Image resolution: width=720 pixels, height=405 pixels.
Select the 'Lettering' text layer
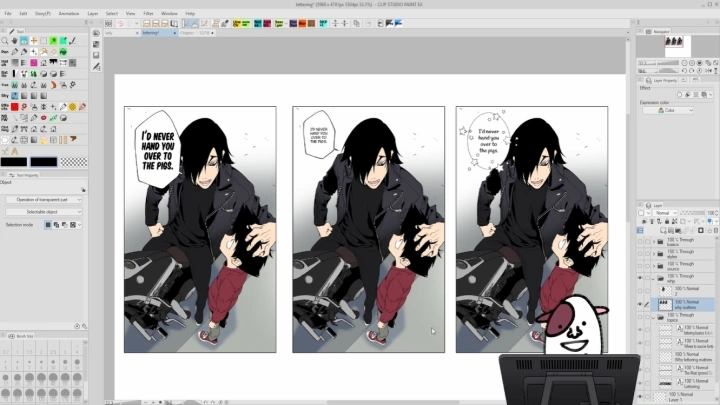[x=684, y=383]
